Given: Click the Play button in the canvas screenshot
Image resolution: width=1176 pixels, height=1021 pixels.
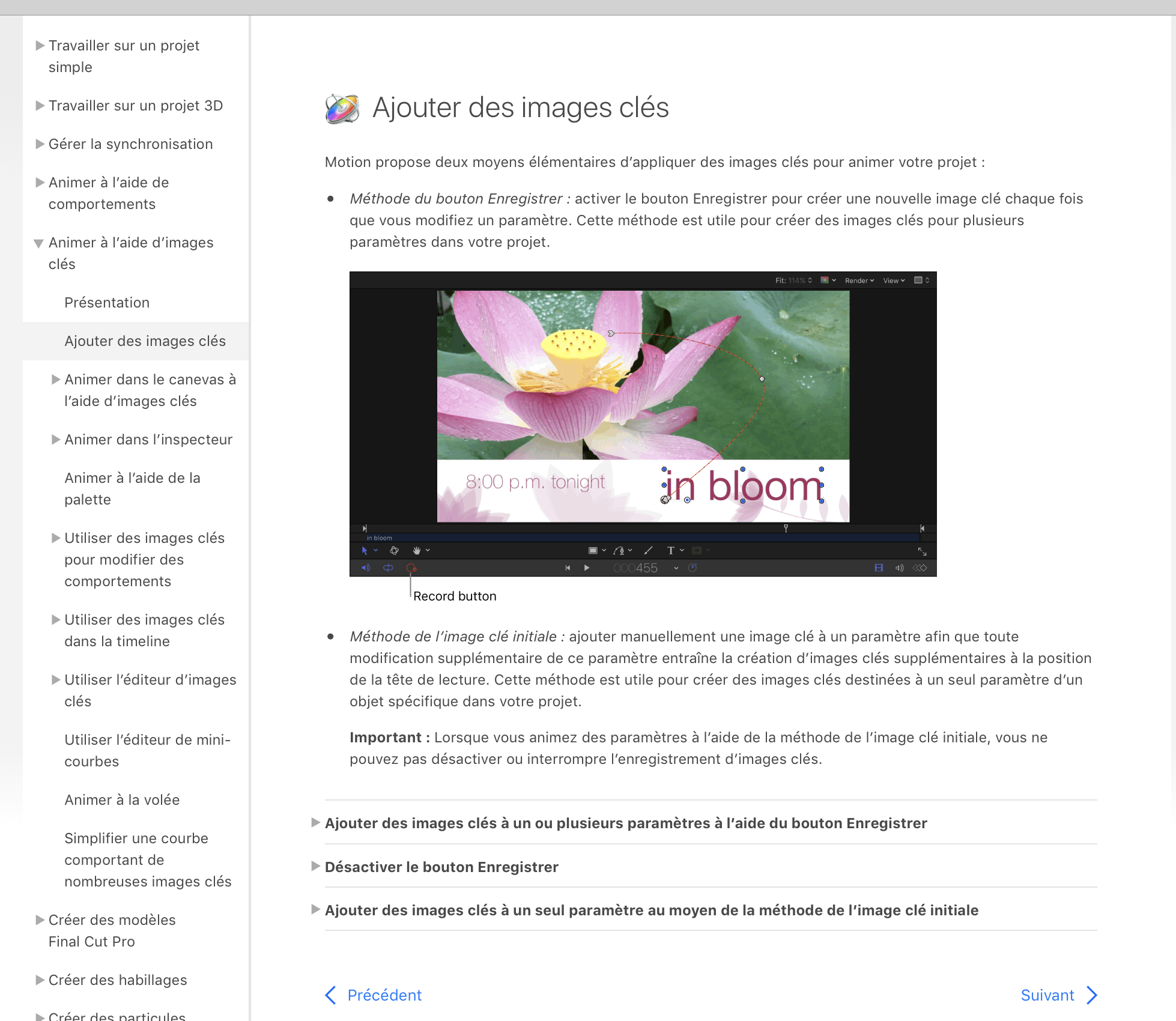Looking at the screenshot, I should click(x=587, y=568).
